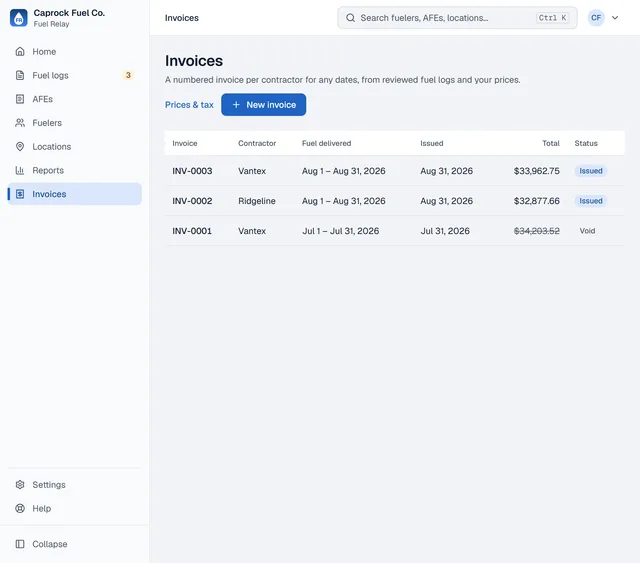Click the Status column header

pos(586,143)
